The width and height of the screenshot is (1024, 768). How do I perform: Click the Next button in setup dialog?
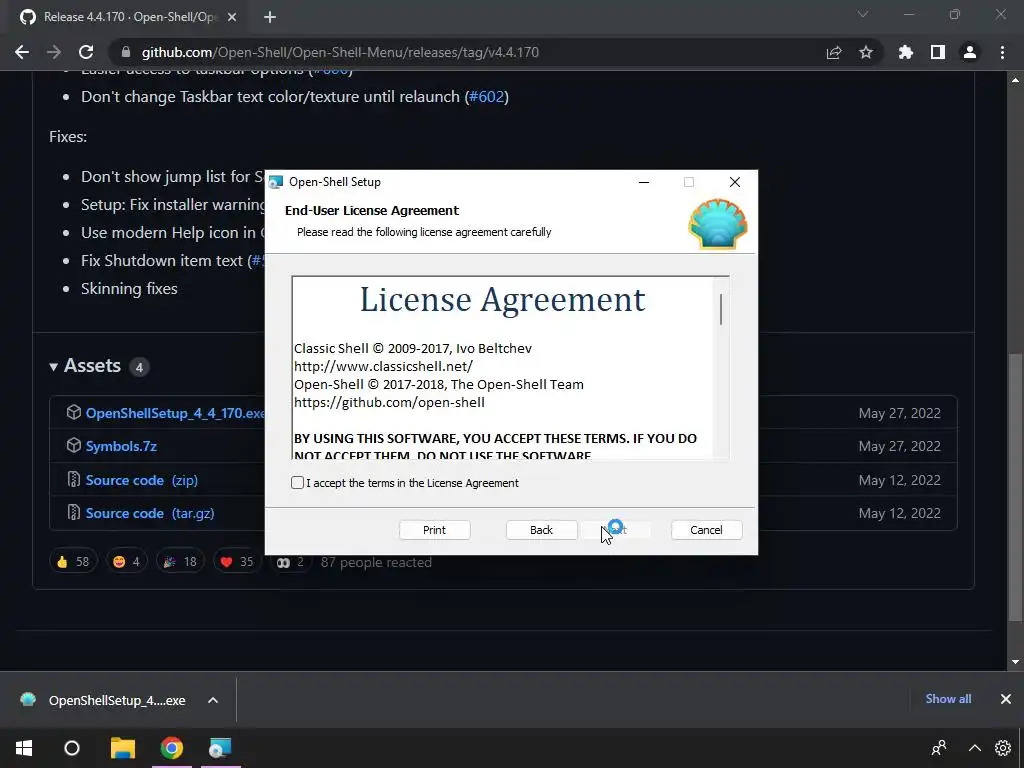(x=617, y=530)
